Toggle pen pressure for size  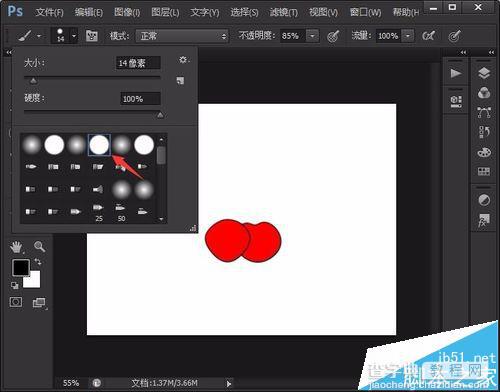click(x=454, y=36)
